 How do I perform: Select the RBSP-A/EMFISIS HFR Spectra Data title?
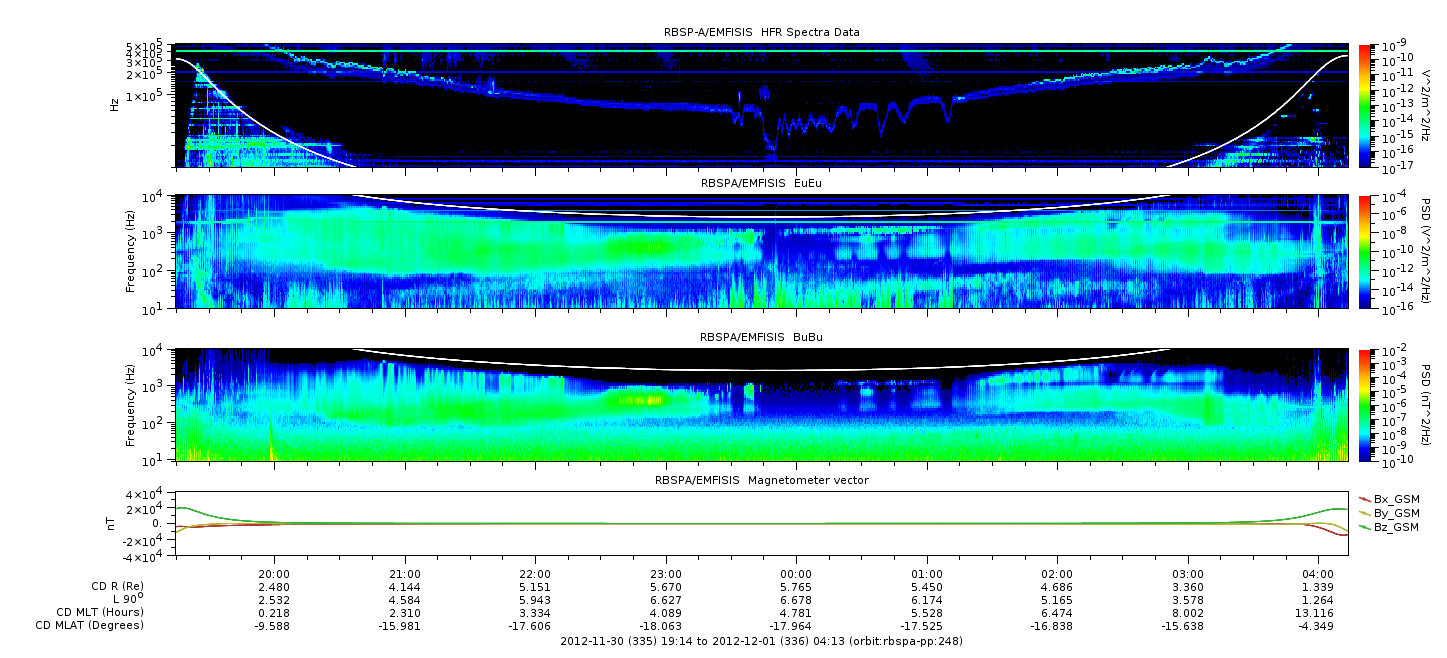click(761, 32)
